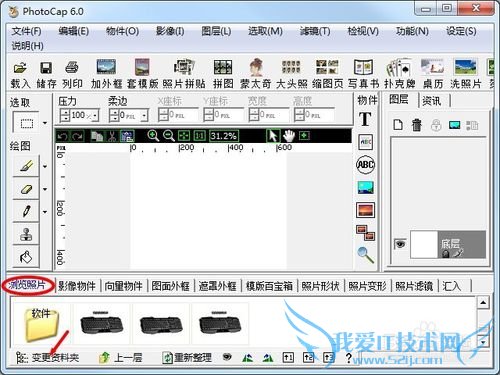Switch to the 影像物件 tab
The image size is (500, 375).
tap(77, 286)
